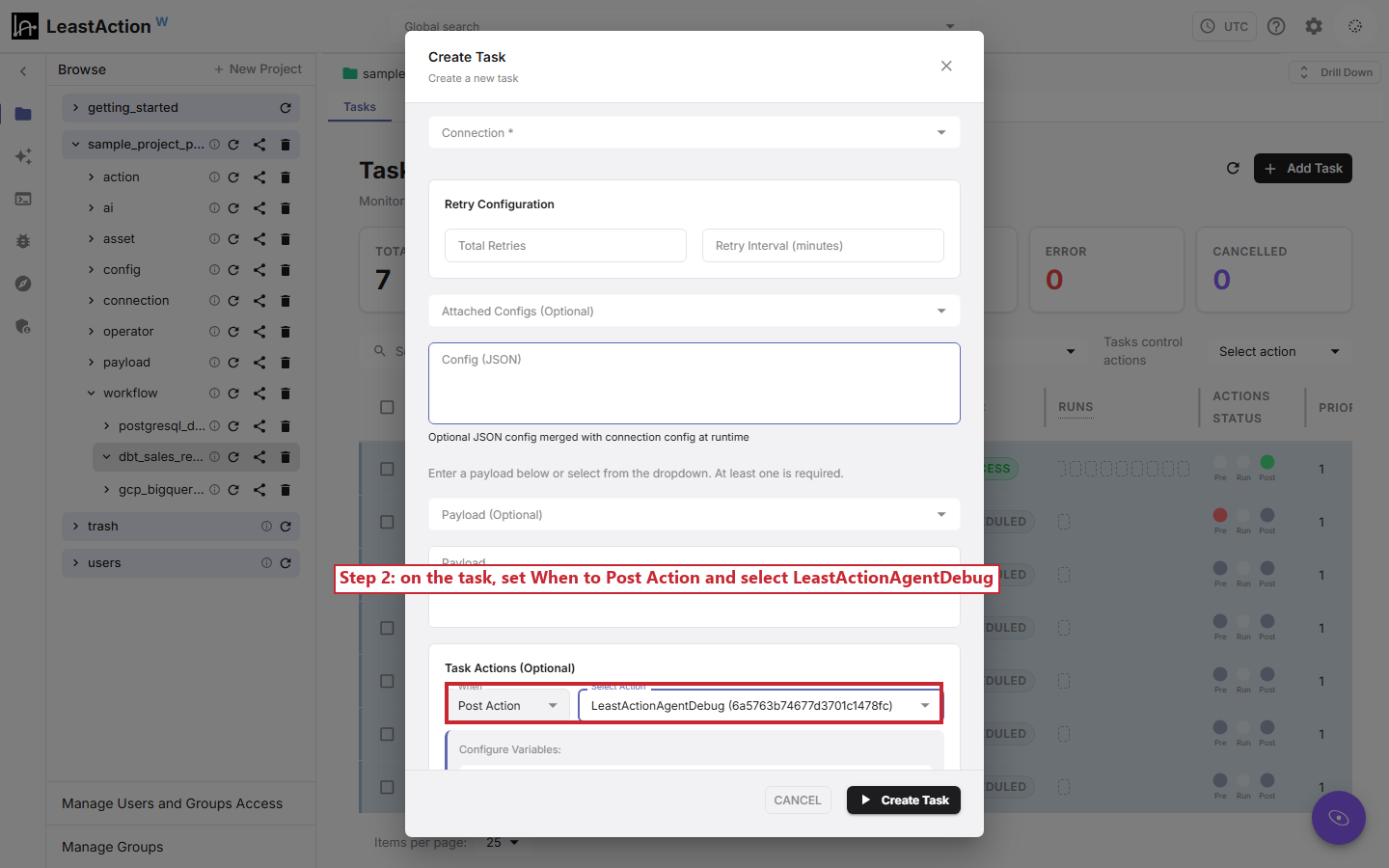
Task: Open the sparkle AI icon in the left rail
Action: coord(23,156)
